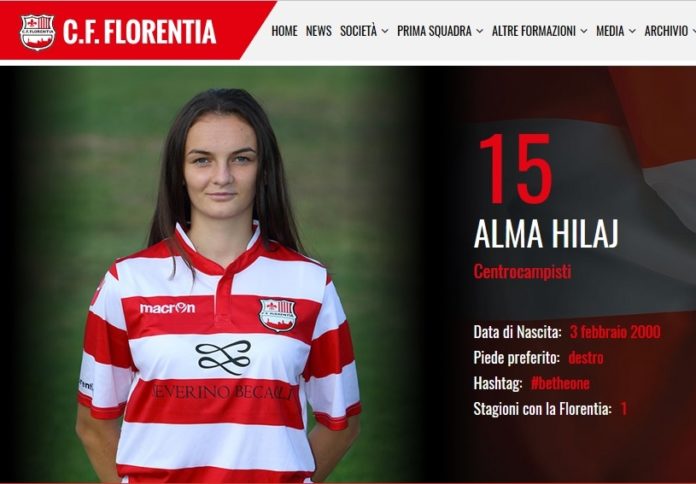
Task: Click the C.F. Florentia crest logo
Action: coord(37,32)
